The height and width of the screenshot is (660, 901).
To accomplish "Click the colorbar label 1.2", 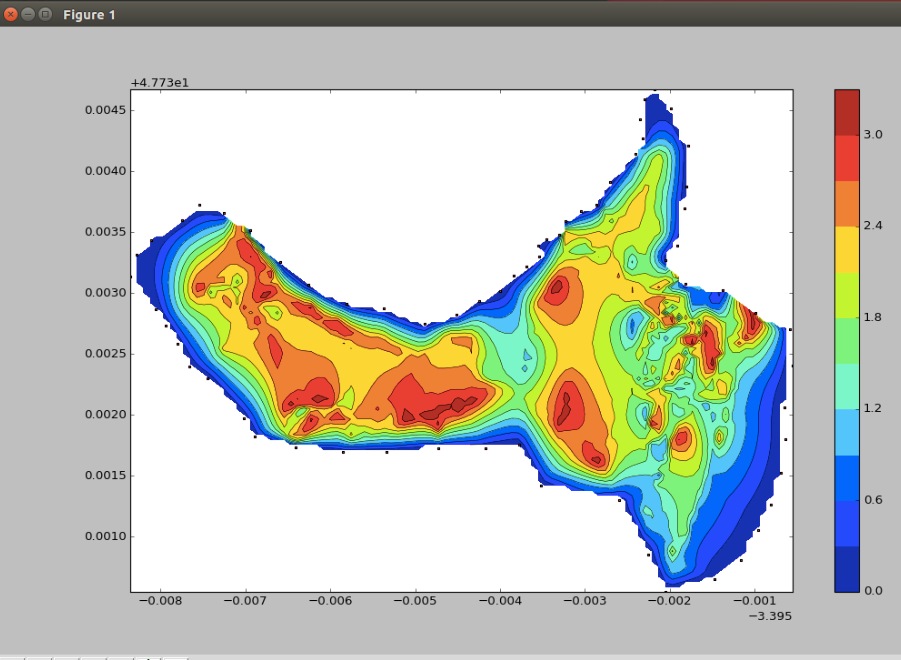I will [x=873, y=408].
